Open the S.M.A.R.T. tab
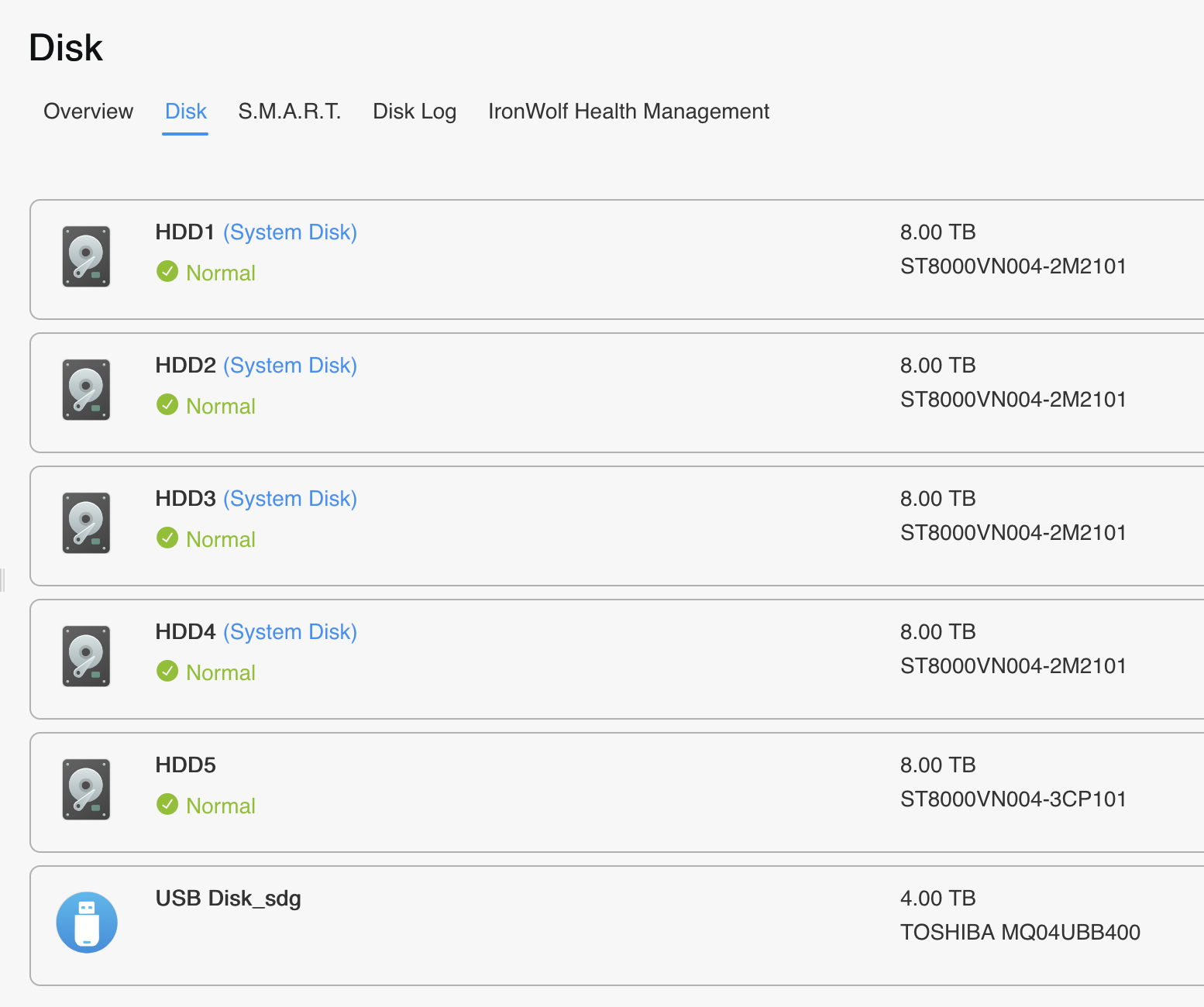 290,112
